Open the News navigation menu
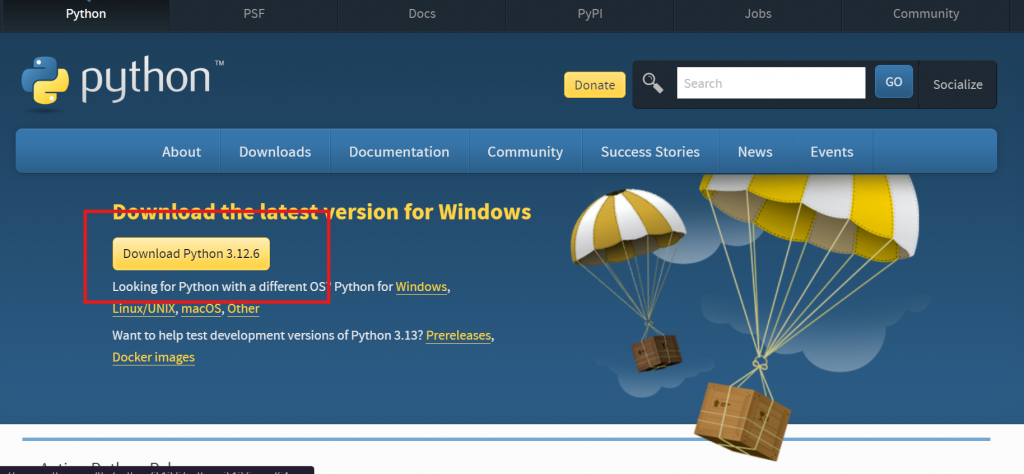 coord(755,151)
